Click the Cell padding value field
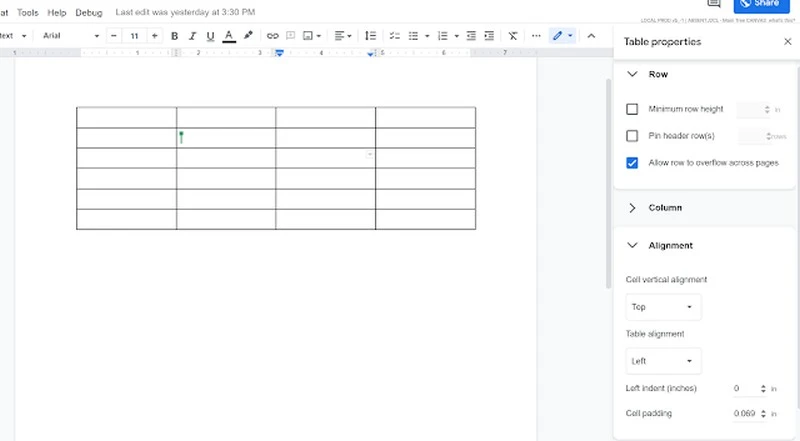 tap(745, 413)
